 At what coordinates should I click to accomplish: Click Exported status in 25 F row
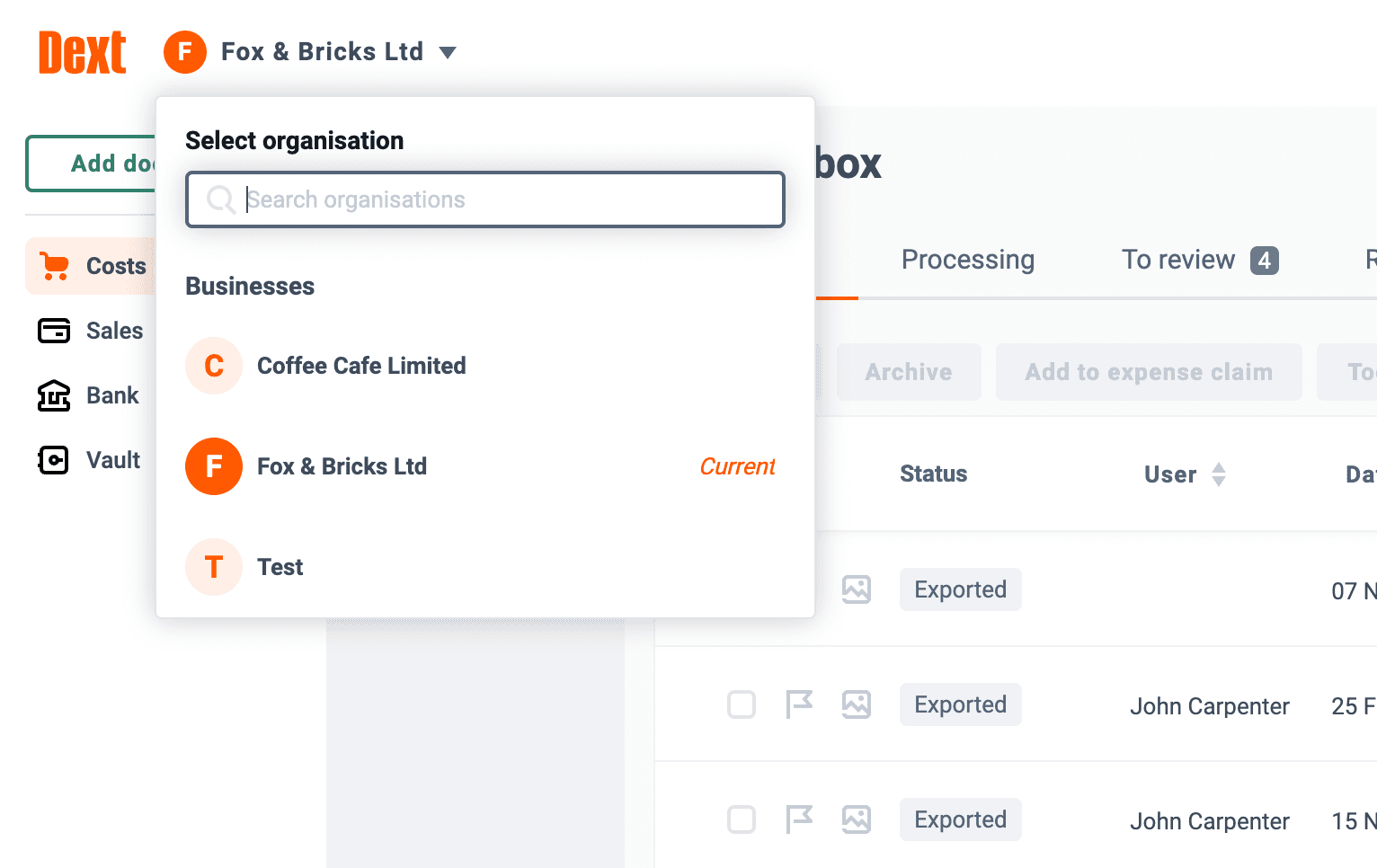[x=961, y=704]
